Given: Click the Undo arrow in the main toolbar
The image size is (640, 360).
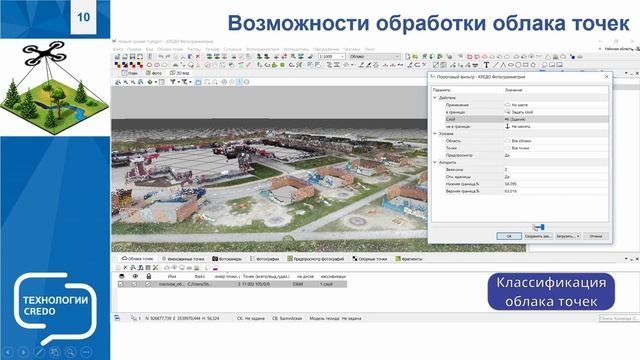Looking at the screenshot, I should tap(161, 56).
